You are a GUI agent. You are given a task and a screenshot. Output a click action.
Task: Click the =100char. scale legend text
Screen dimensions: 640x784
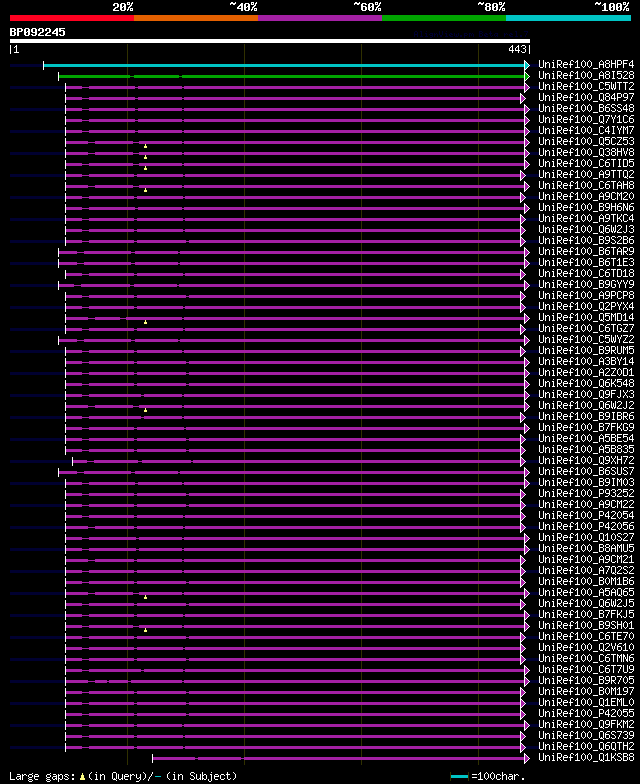[498, 776]
